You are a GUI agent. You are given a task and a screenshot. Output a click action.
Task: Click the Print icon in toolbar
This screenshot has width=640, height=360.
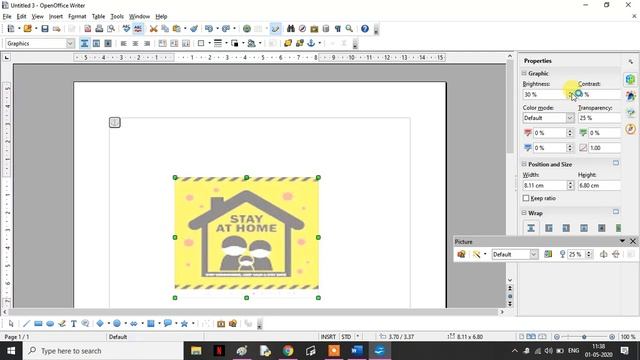click(99, 29)
